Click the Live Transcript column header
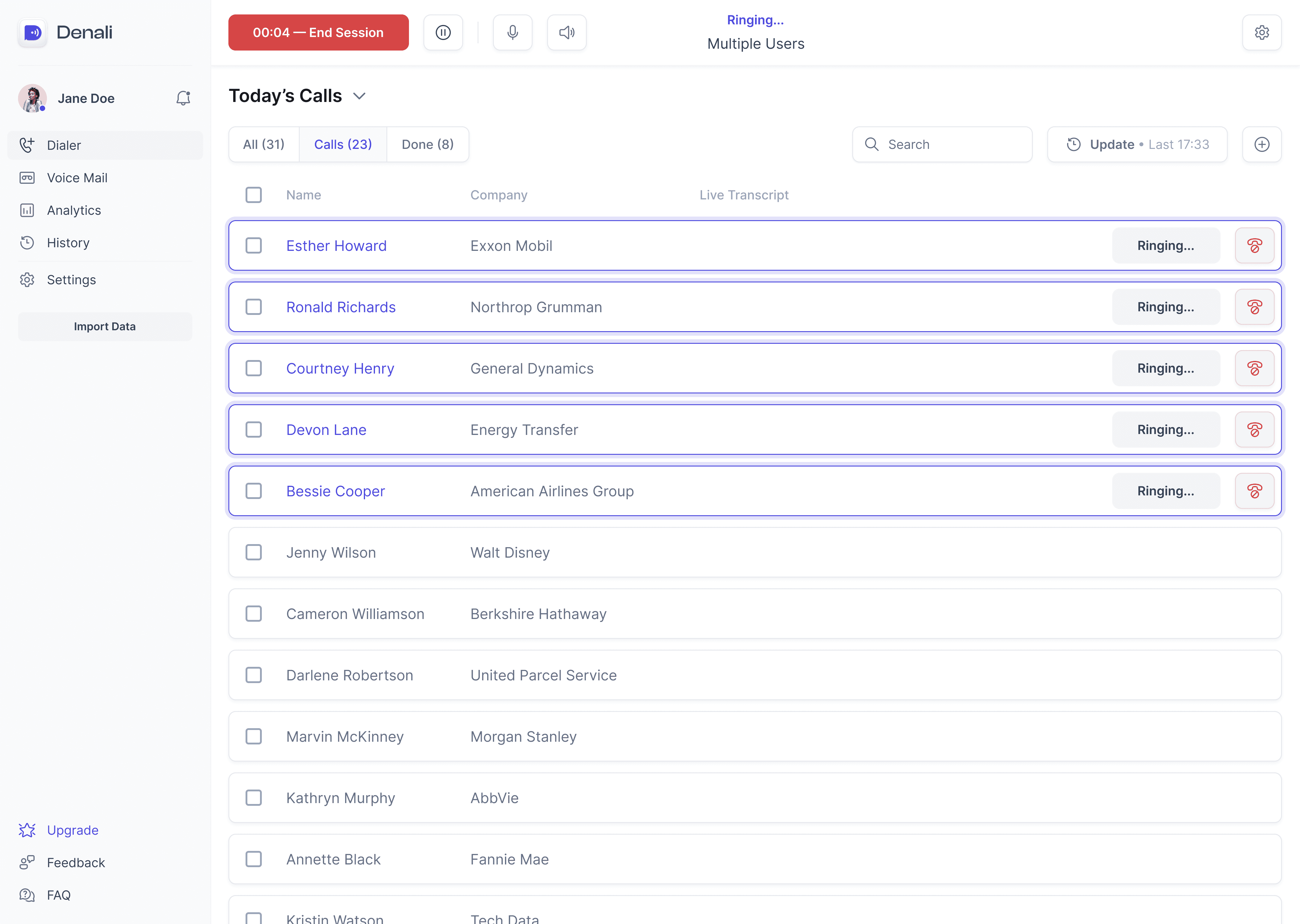Viewport: 1300px width, 924px height. pos(743,195)
